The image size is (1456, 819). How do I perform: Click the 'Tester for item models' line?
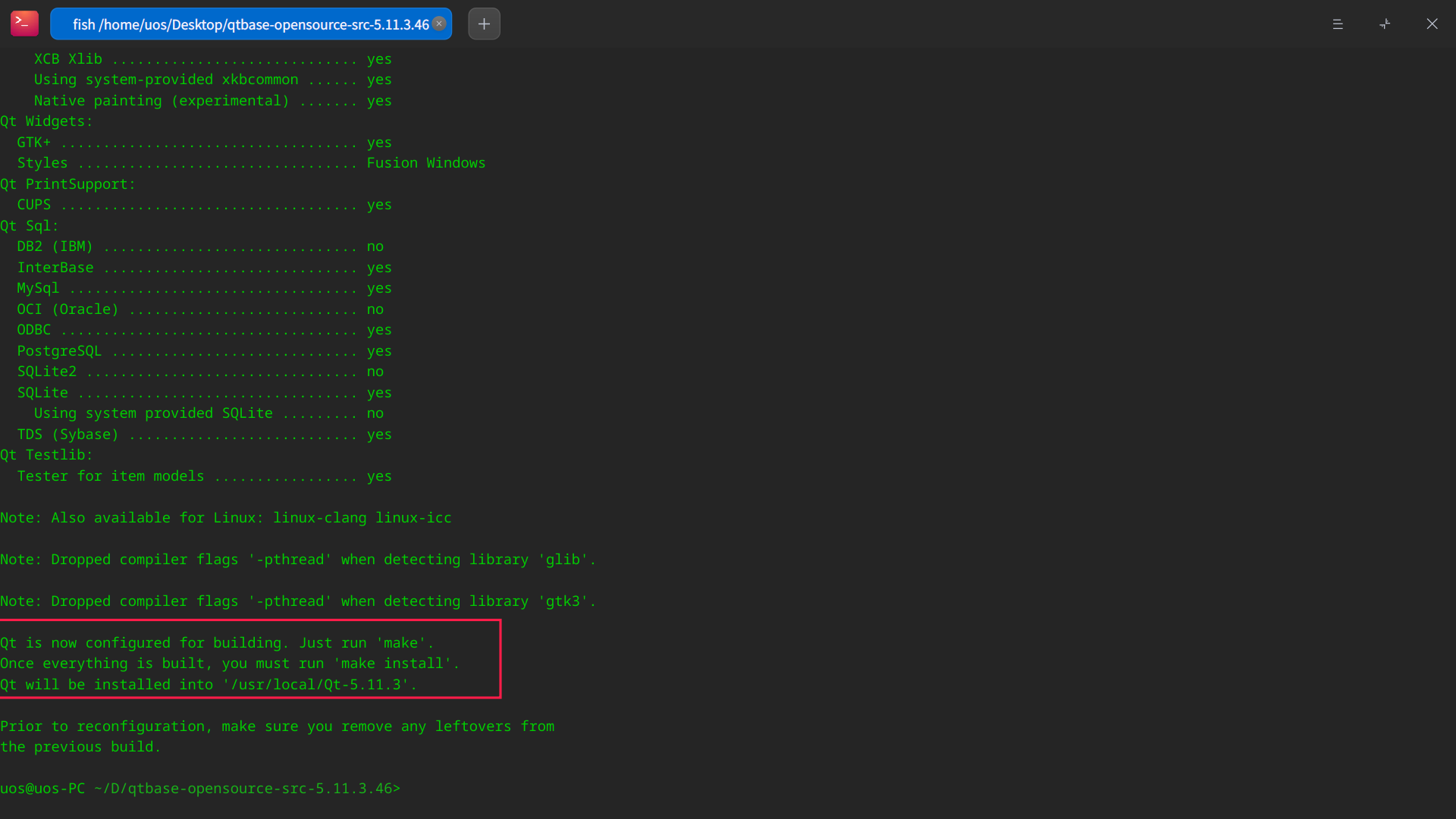click(111, 476)
